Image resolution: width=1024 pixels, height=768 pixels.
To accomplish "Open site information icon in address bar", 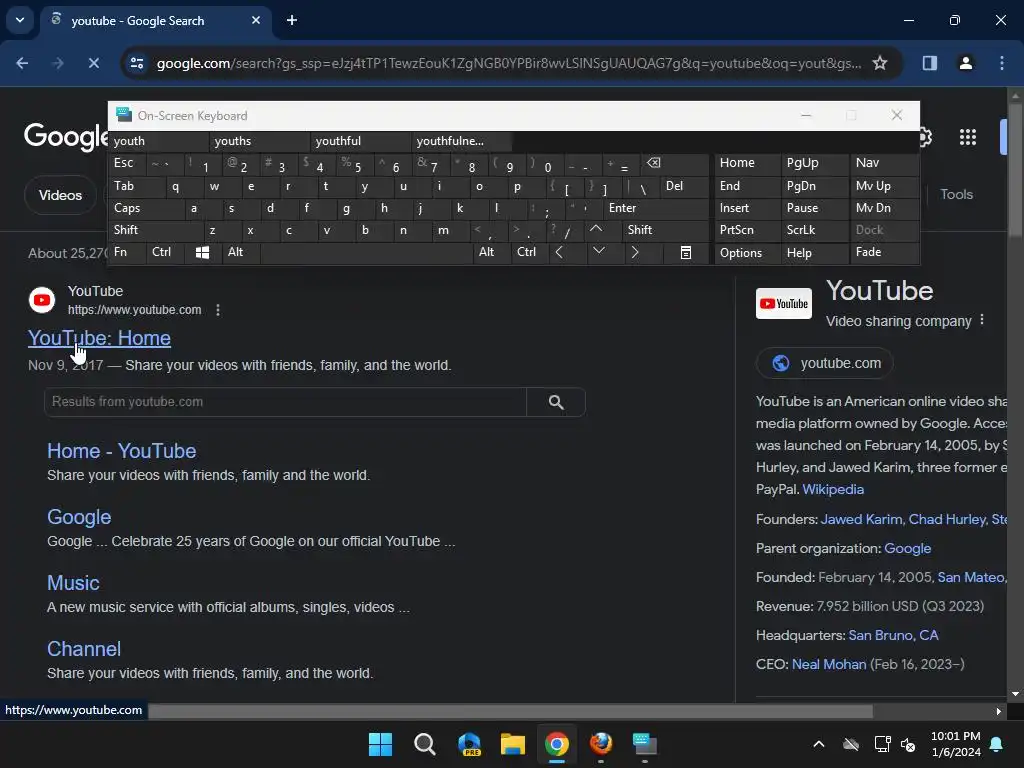I will coord(137,63).
